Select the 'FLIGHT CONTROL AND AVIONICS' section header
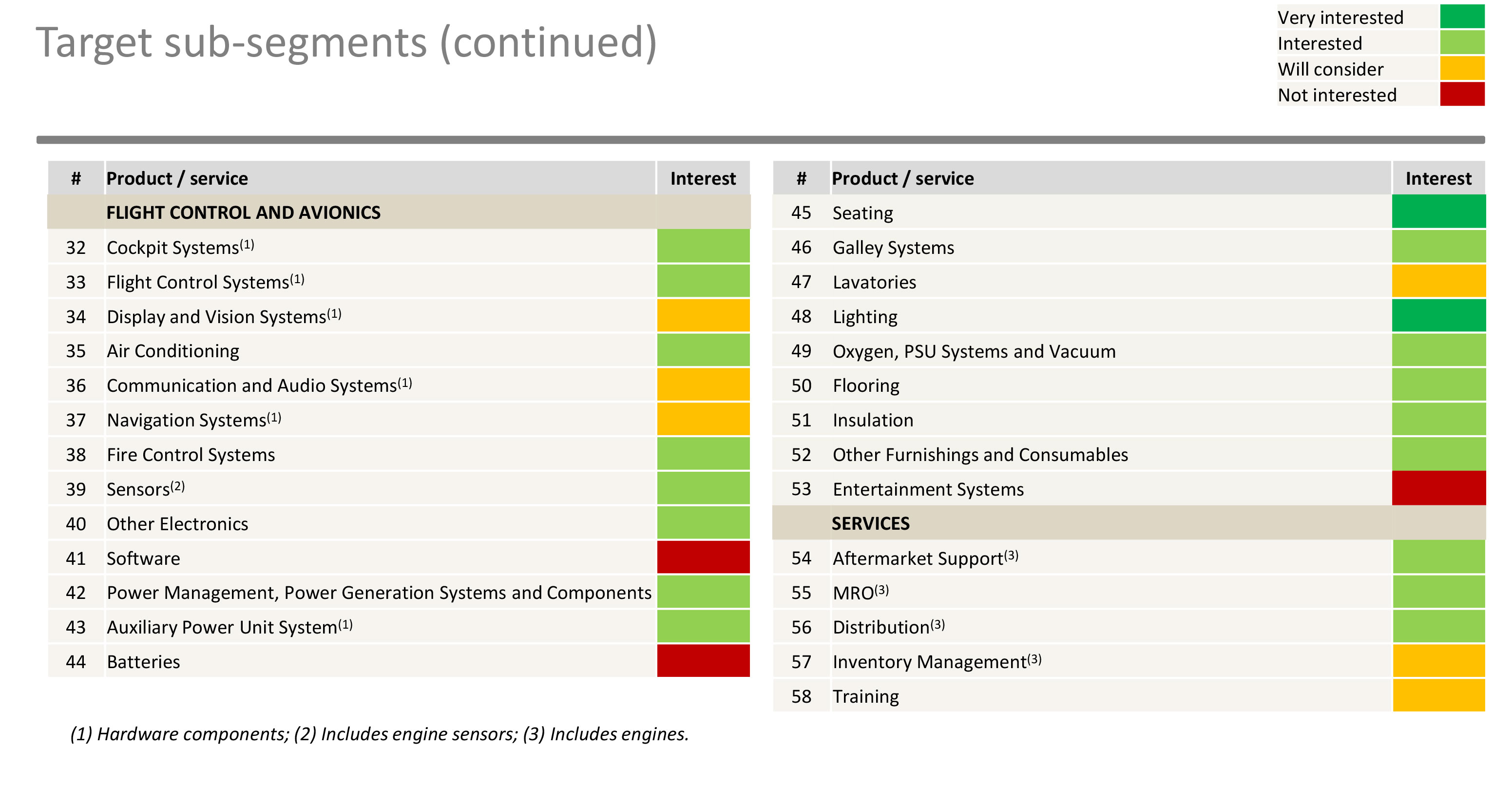Image resolution: width=1512 pixels, height=788 pixels. click(x=243, y=212)
